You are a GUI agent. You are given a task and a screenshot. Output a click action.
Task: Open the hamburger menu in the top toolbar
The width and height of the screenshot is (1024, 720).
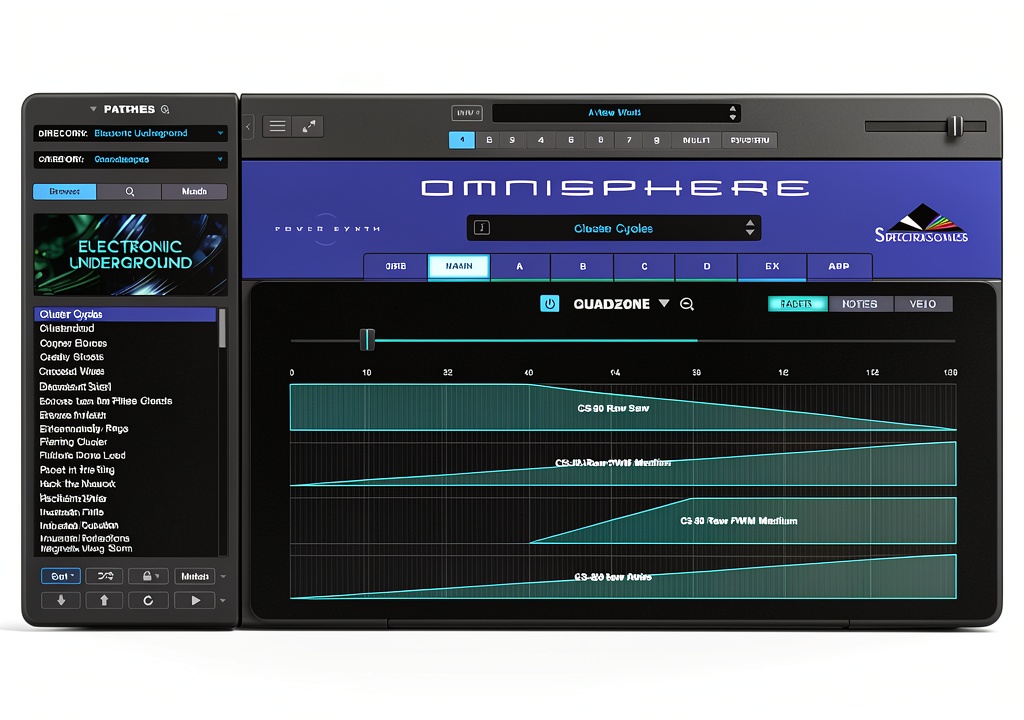point(278,126)
